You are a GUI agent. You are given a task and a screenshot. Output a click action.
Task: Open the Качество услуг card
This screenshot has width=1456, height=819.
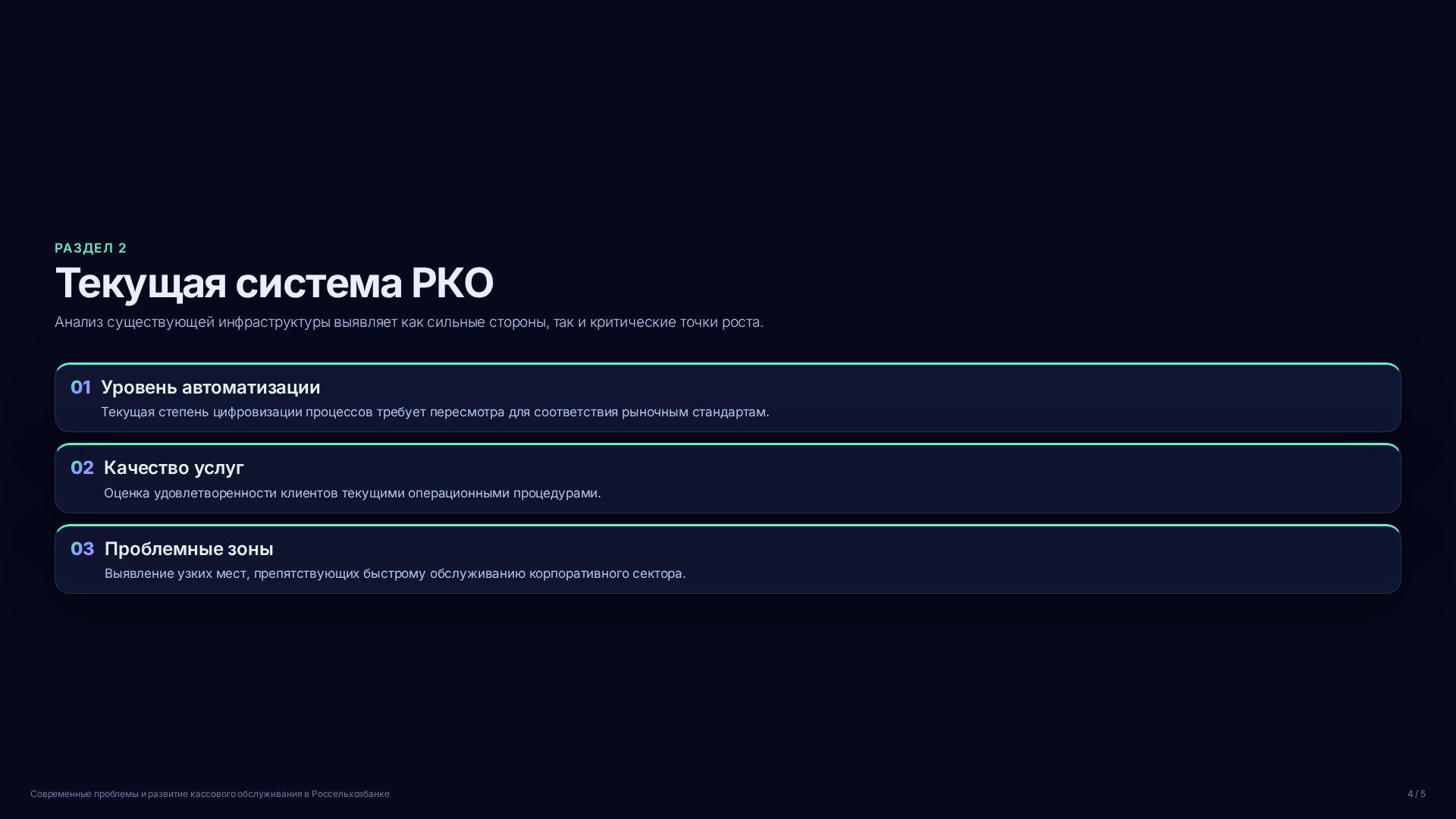[x=728, y=479]
